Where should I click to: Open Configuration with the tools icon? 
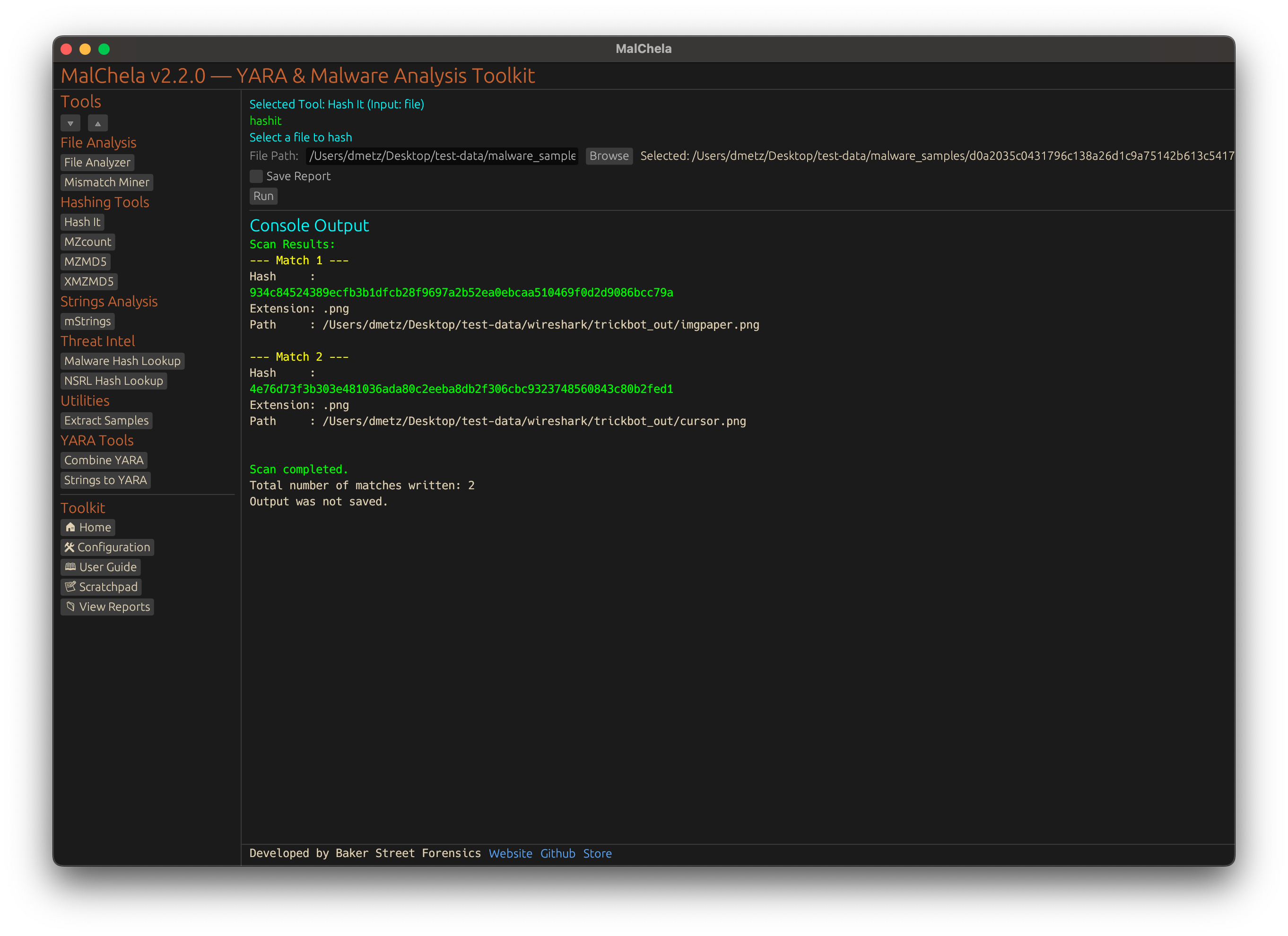(x=107, y=547)
